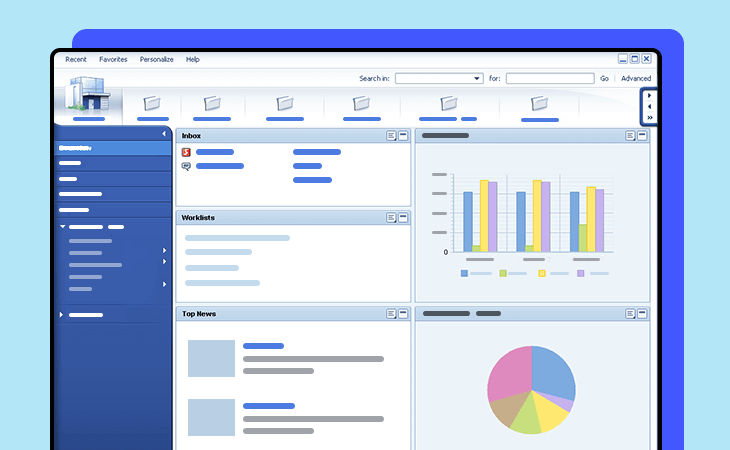
Task: Open the second Top News headline link
Action: tap(269, 406)
